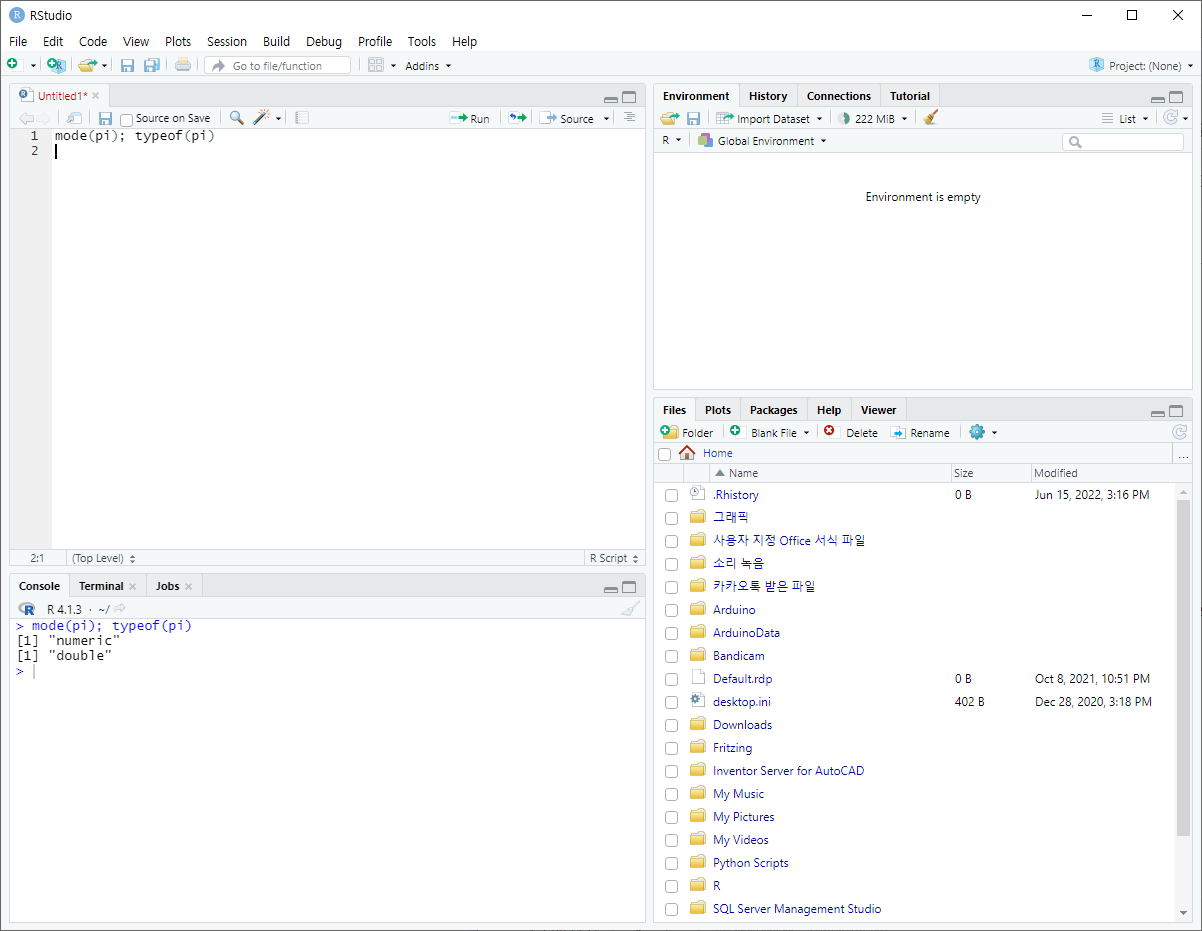Click the Go to file/function field

[x=279, y=65]
